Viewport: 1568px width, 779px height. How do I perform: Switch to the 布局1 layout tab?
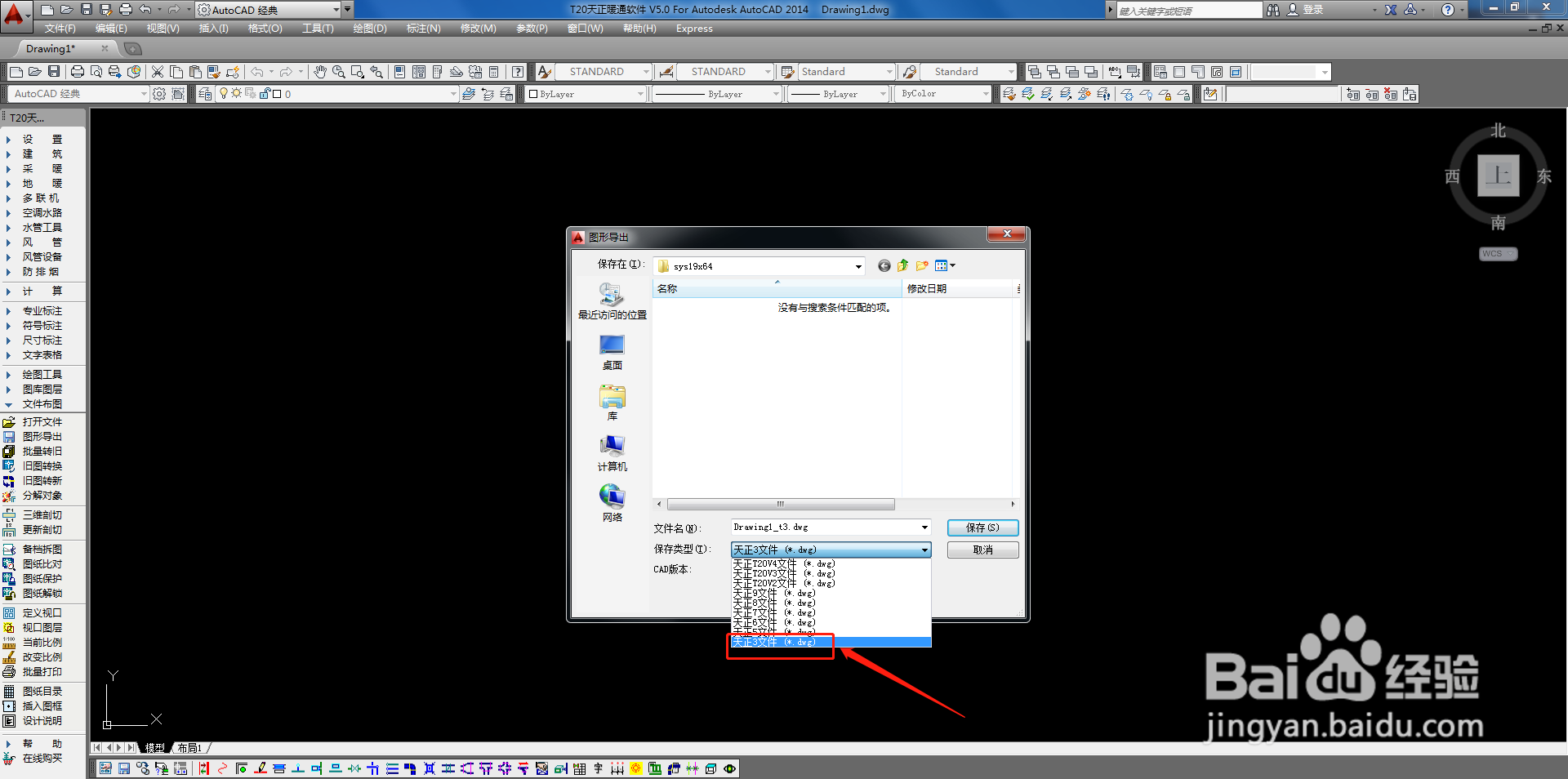click(189, 748)
